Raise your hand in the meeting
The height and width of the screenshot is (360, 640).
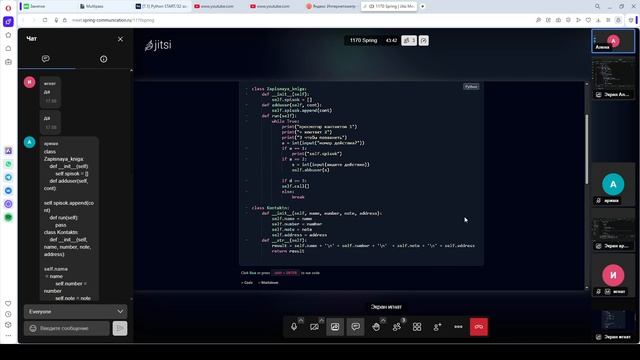376,327
